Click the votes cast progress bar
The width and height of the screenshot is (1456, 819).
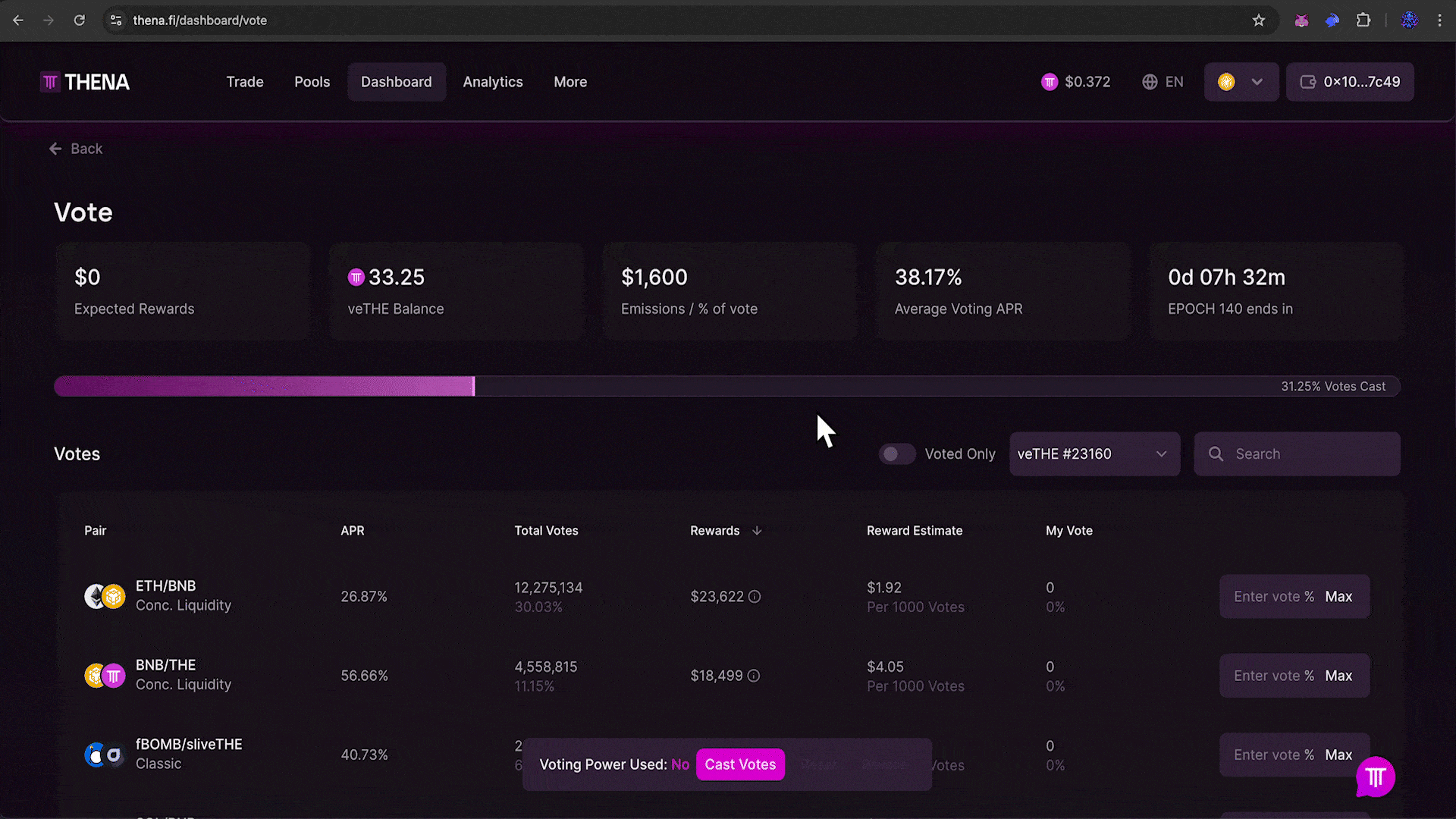(x=727, y=387)
